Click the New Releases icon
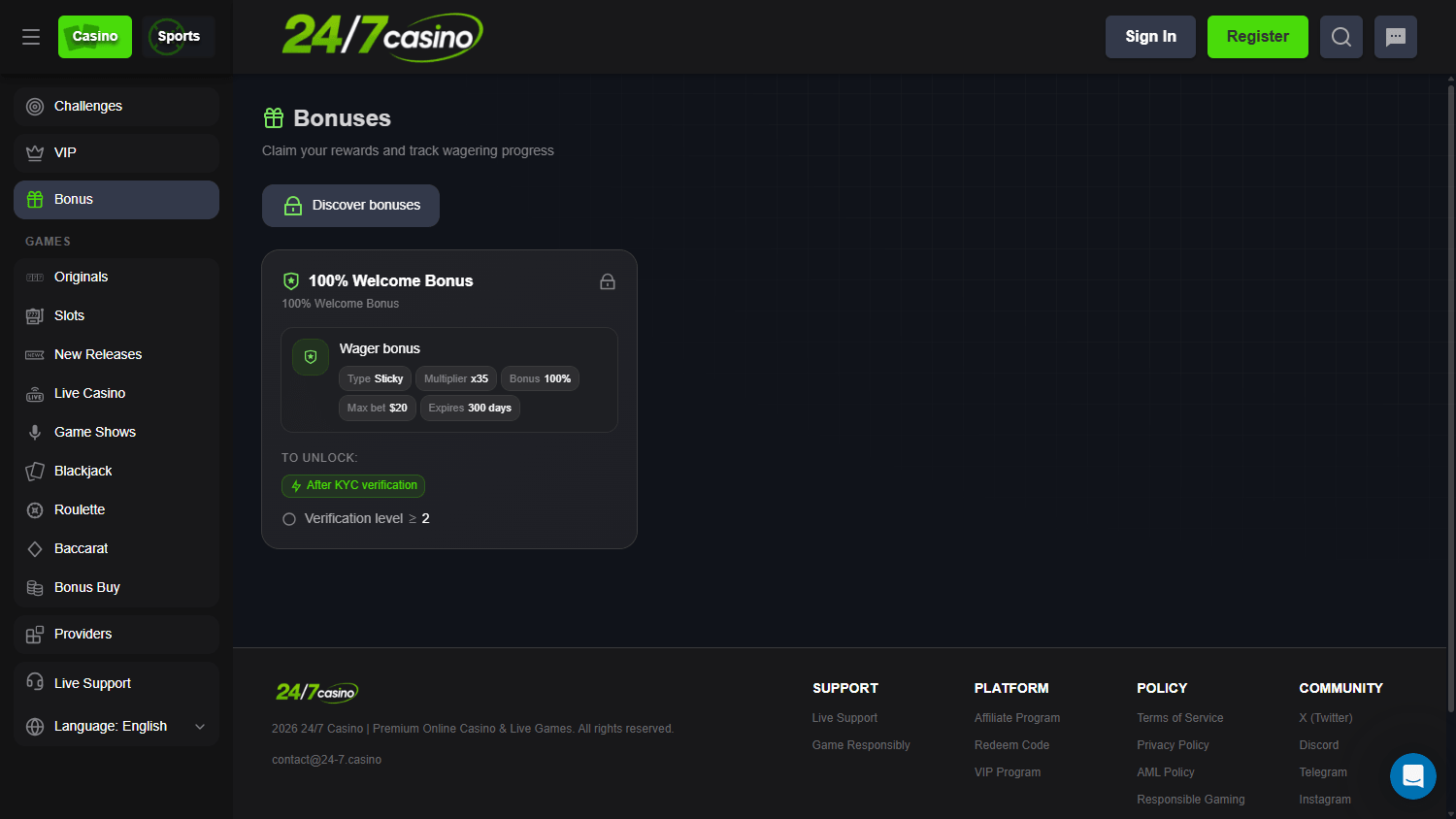The height and width of the screenshot is (819, 1456). point(35,355)
